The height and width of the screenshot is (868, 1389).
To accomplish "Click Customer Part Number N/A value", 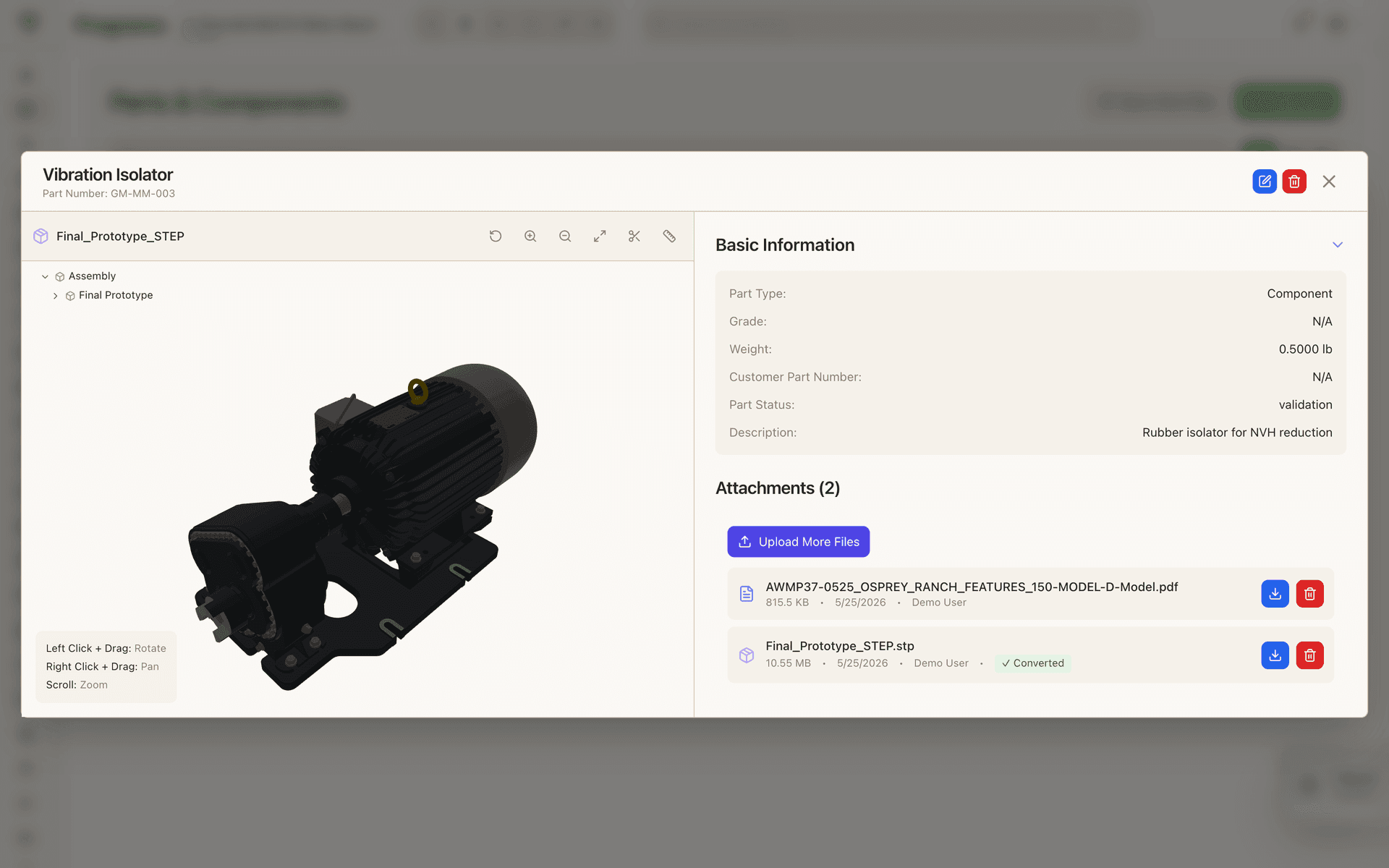I will [x=1322, y=377].
